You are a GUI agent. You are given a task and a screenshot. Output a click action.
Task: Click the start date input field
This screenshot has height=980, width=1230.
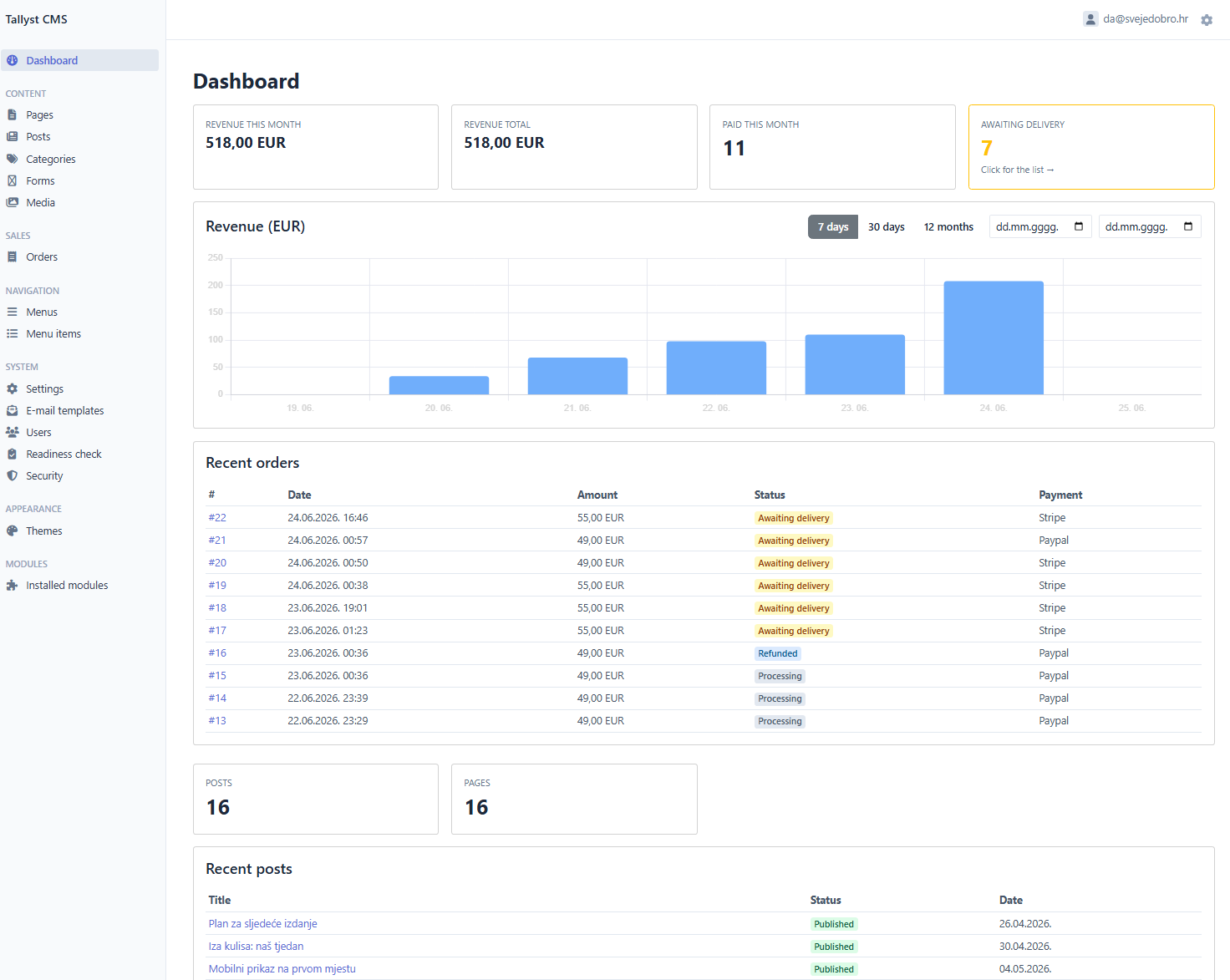[x=1040, y=226]
